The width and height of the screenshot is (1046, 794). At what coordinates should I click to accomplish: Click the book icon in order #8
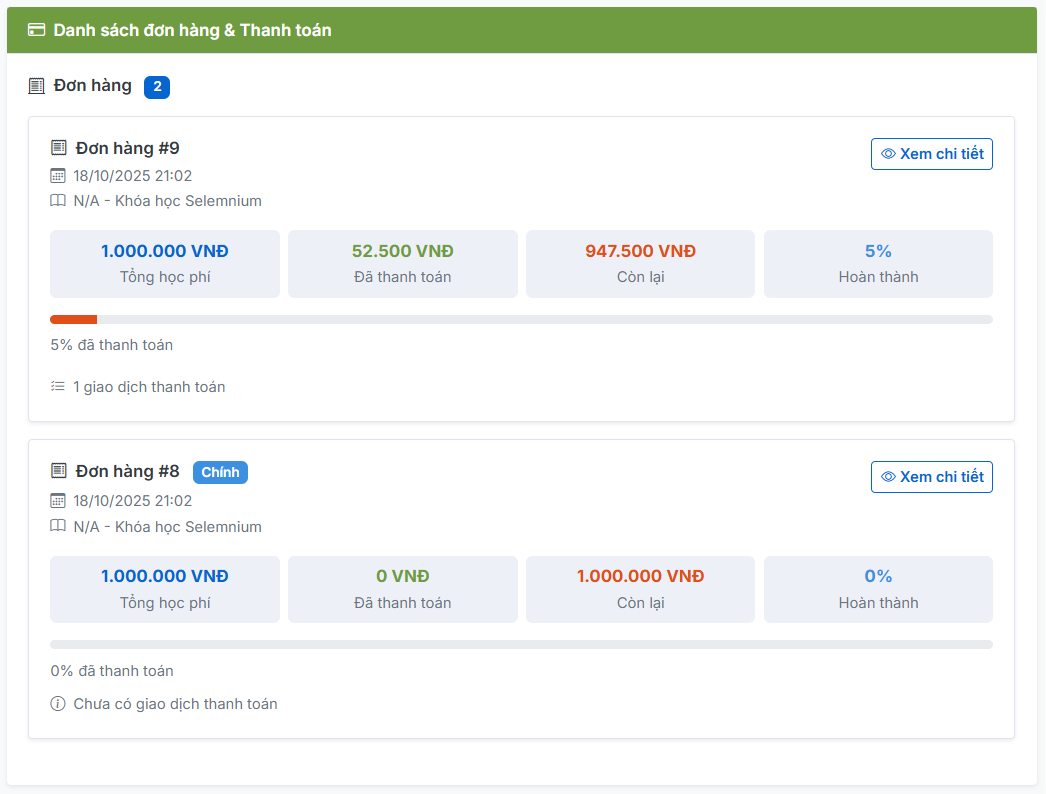coord(58,526)
